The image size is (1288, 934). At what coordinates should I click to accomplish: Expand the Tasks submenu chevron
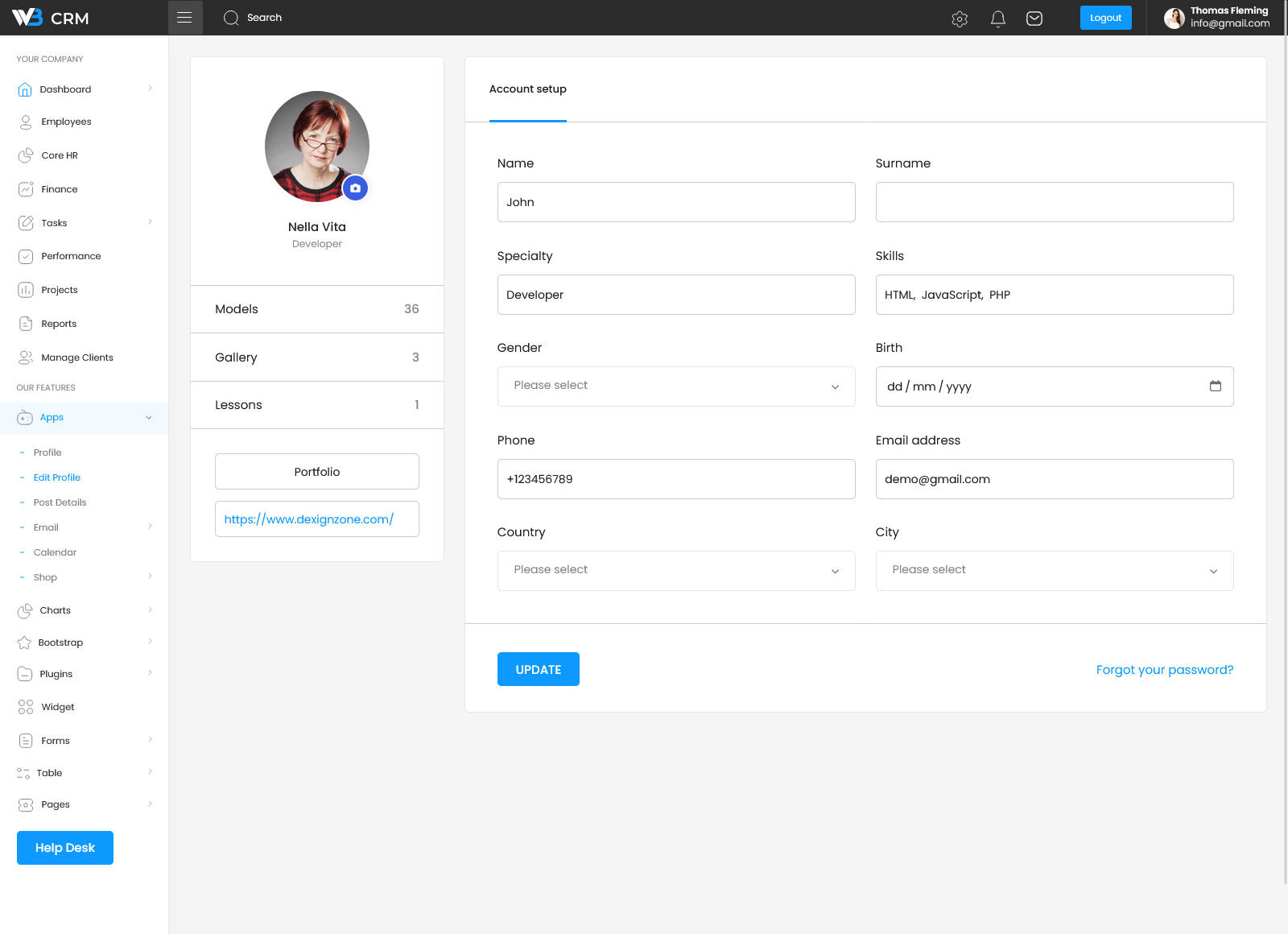tap(150, 222)
